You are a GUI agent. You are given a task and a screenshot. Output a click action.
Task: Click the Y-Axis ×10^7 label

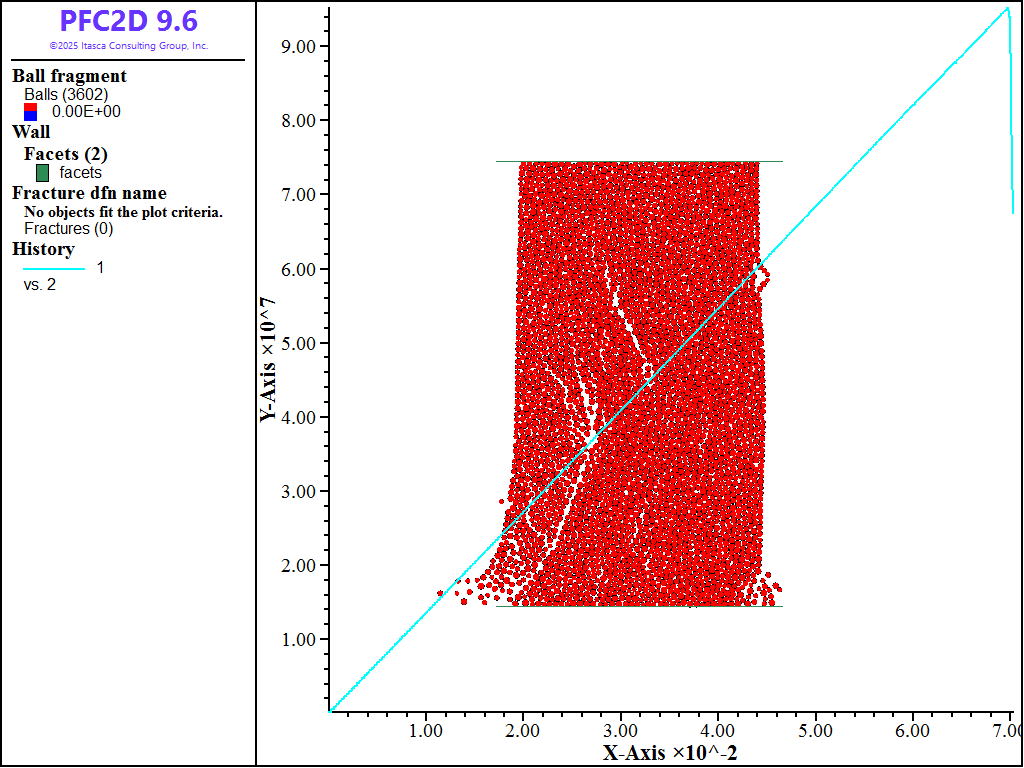pos(268,360)
